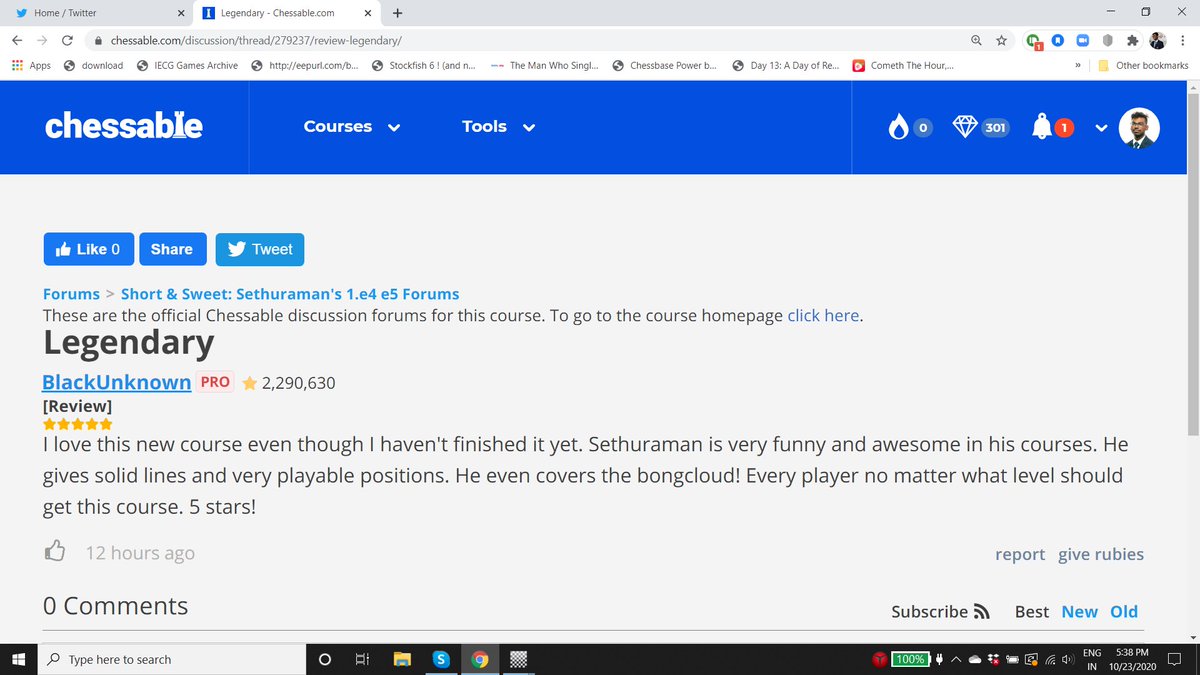Open a new browser tab
The image size is (1200, 675).
397,13
